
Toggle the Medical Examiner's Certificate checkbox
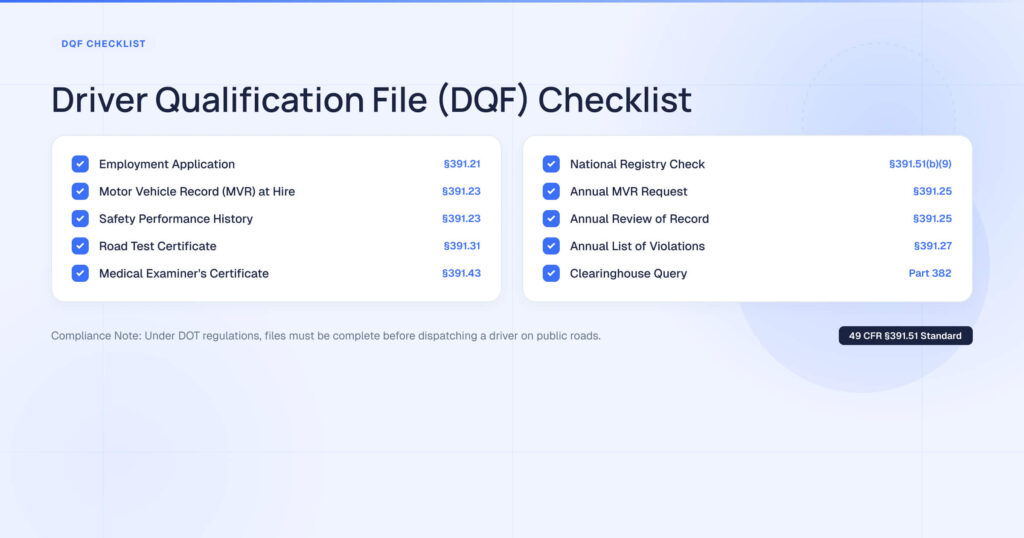click(x=80, y=274)
